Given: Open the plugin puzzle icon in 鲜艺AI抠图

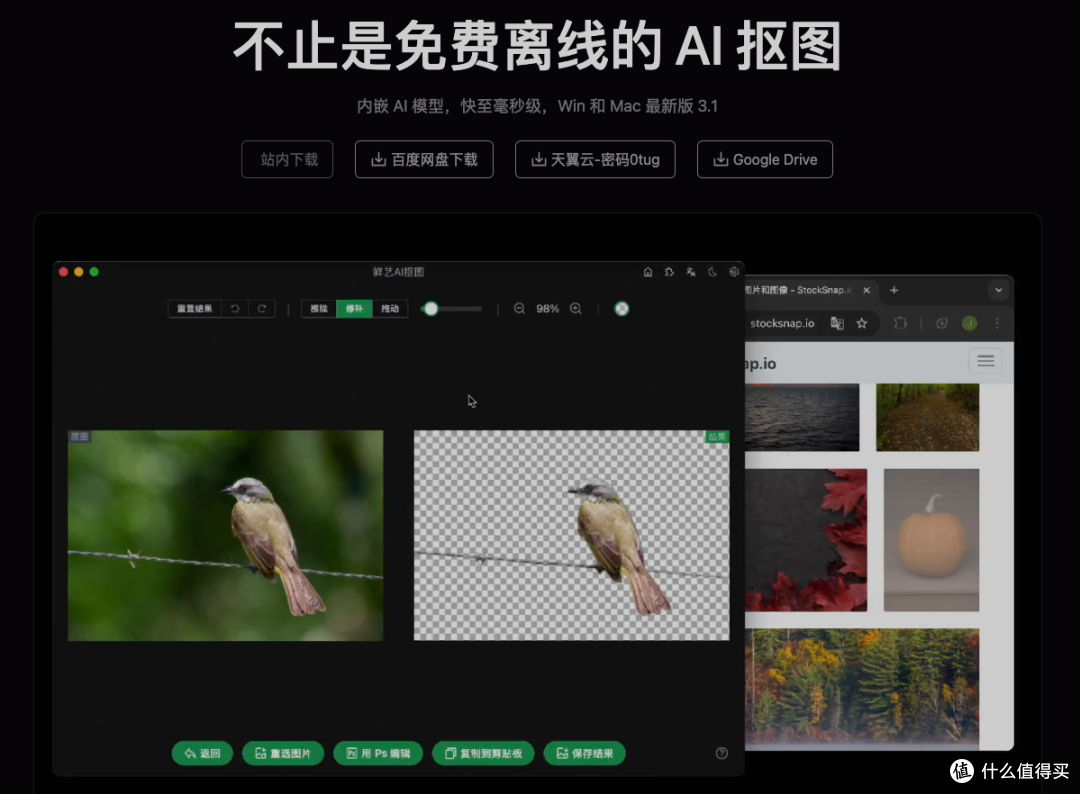Looking at the screenshot, I should 669,272.
